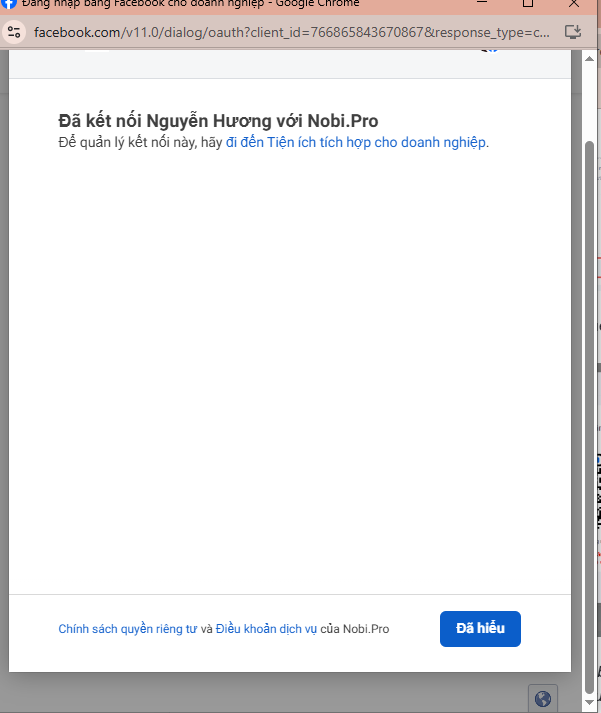Minimize the Chrome popup window
This screenshot has width=601, height=713.
point(481,4)
